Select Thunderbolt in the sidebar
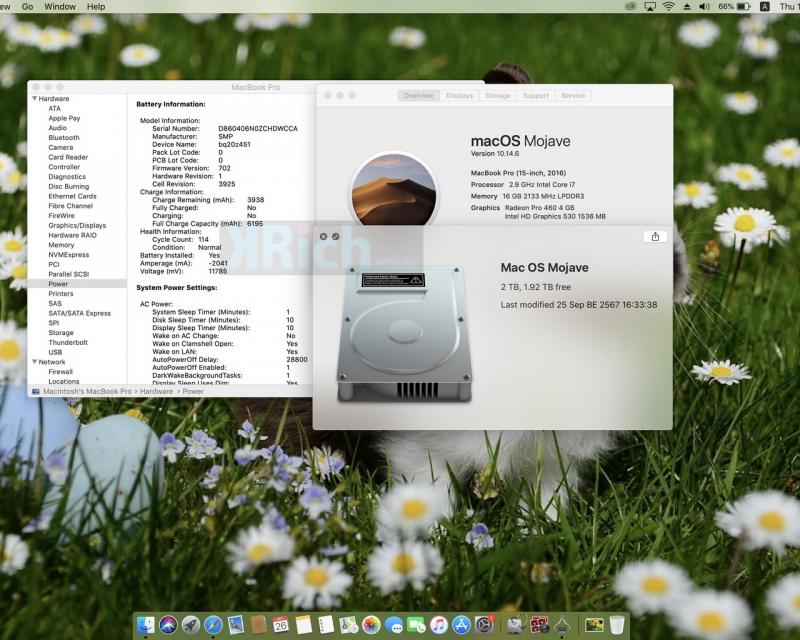 [x=68, y=342]
